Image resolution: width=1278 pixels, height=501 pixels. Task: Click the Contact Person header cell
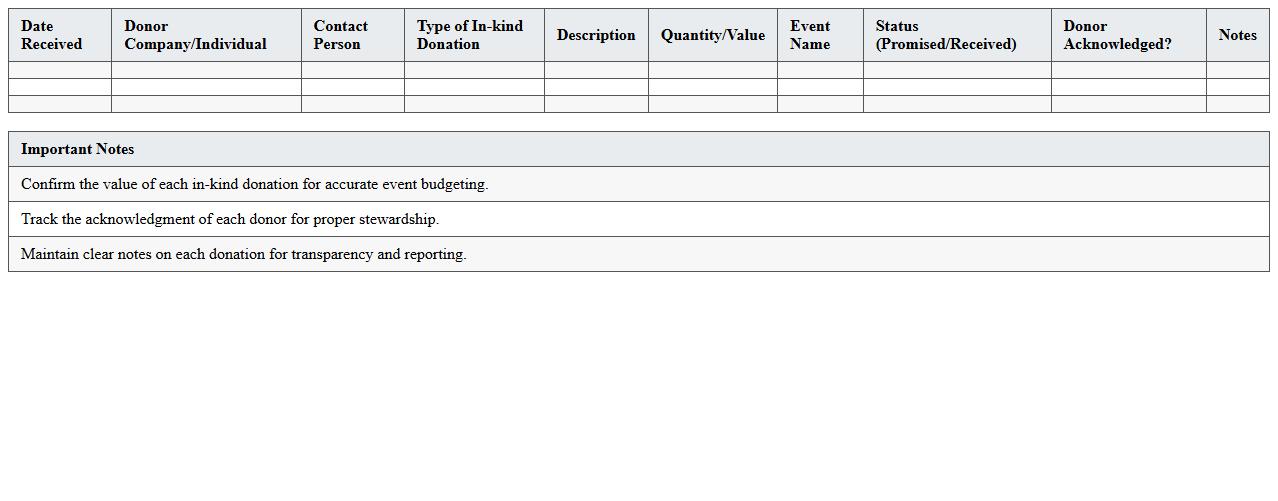[x=341, y=35]
